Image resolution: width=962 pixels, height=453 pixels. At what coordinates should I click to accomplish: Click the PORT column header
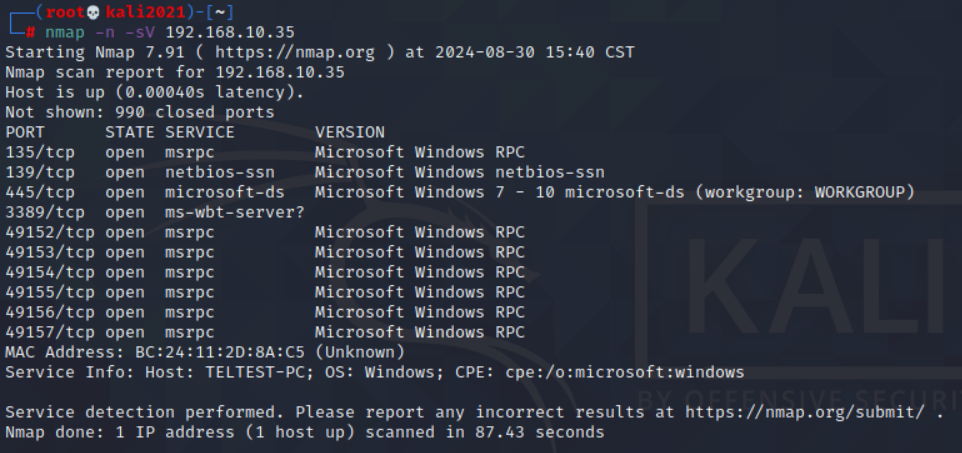point(25,132)
